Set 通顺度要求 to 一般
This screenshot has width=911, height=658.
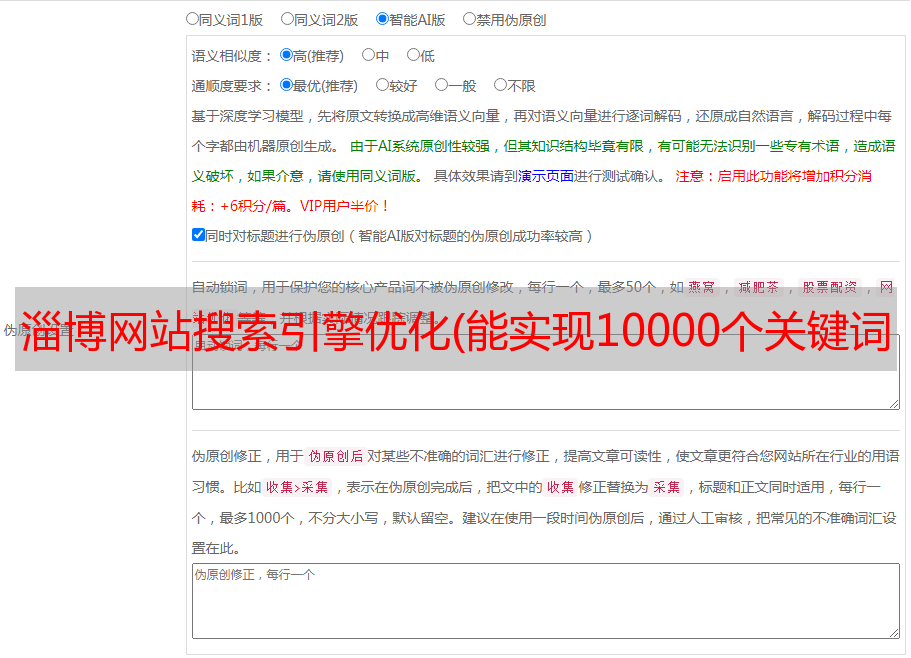click(x=441, y=85)
